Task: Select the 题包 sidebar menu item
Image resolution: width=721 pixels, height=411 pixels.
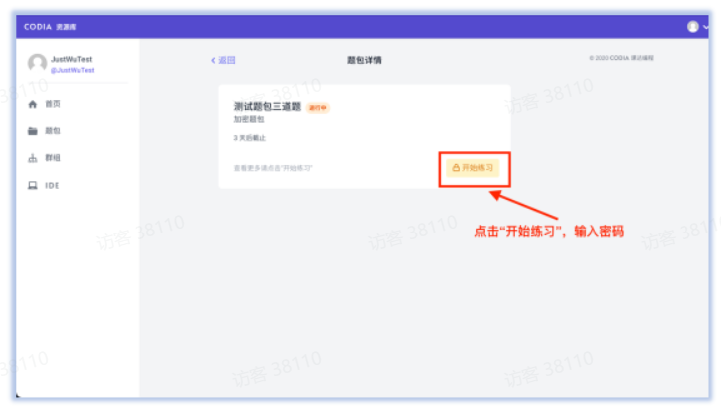Action: (53, 131)
